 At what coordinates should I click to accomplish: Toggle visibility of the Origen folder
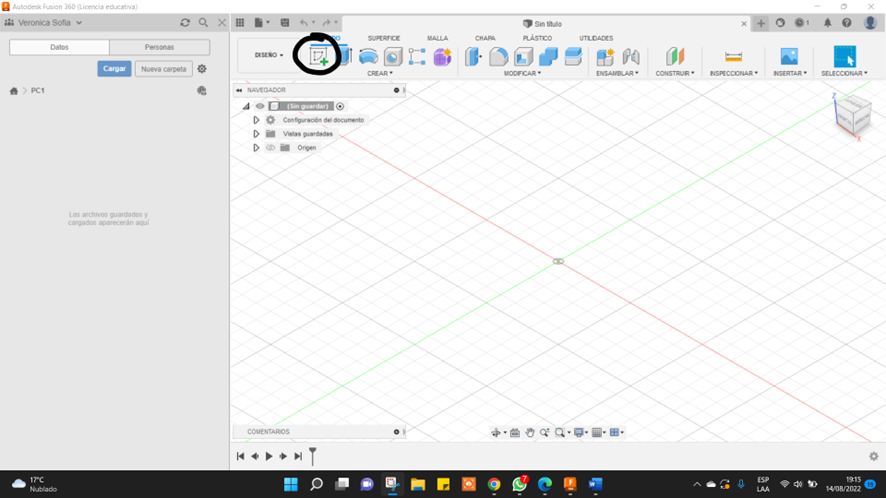271,148
